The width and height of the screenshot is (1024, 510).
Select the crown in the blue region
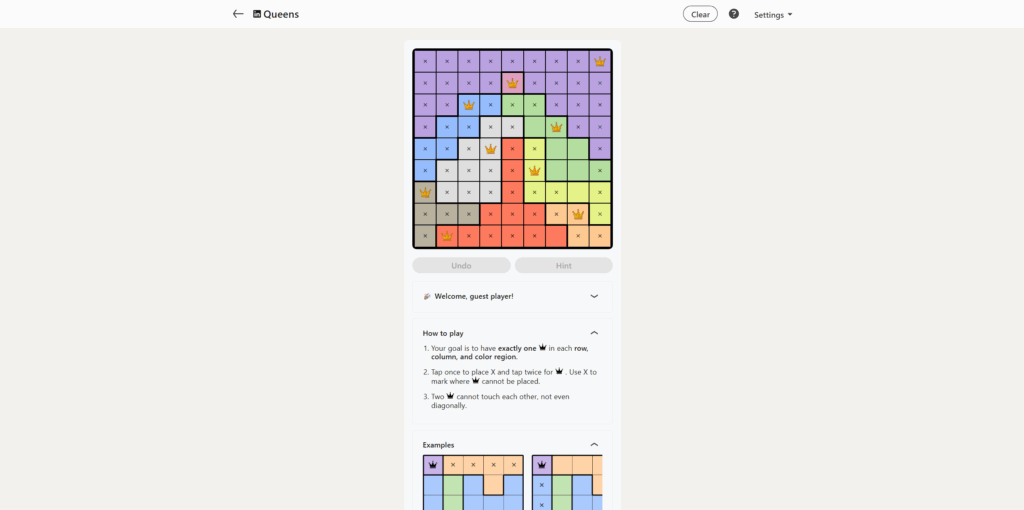(469, 105)
